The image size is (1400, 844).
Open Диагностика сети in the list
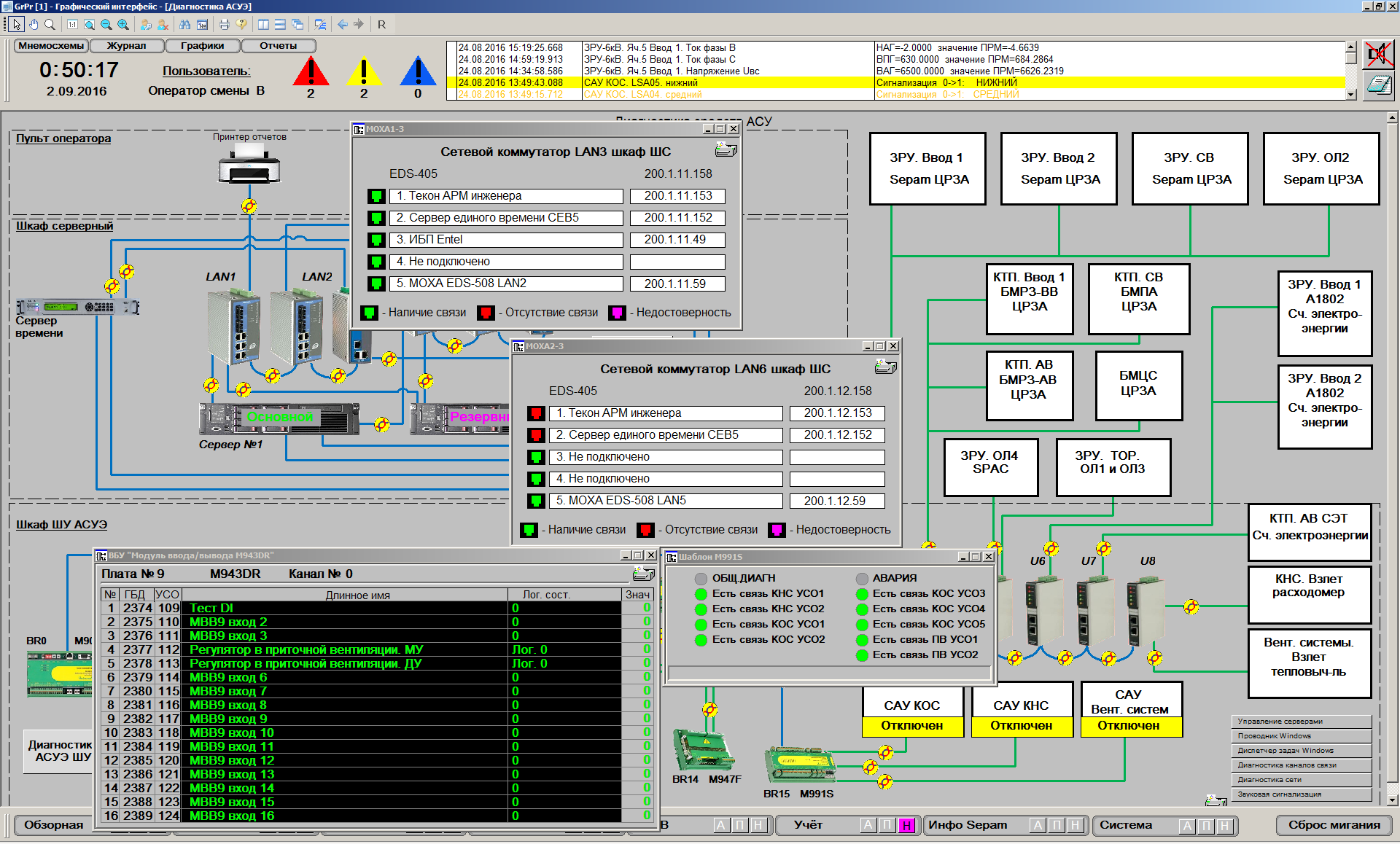[1302, 779]
